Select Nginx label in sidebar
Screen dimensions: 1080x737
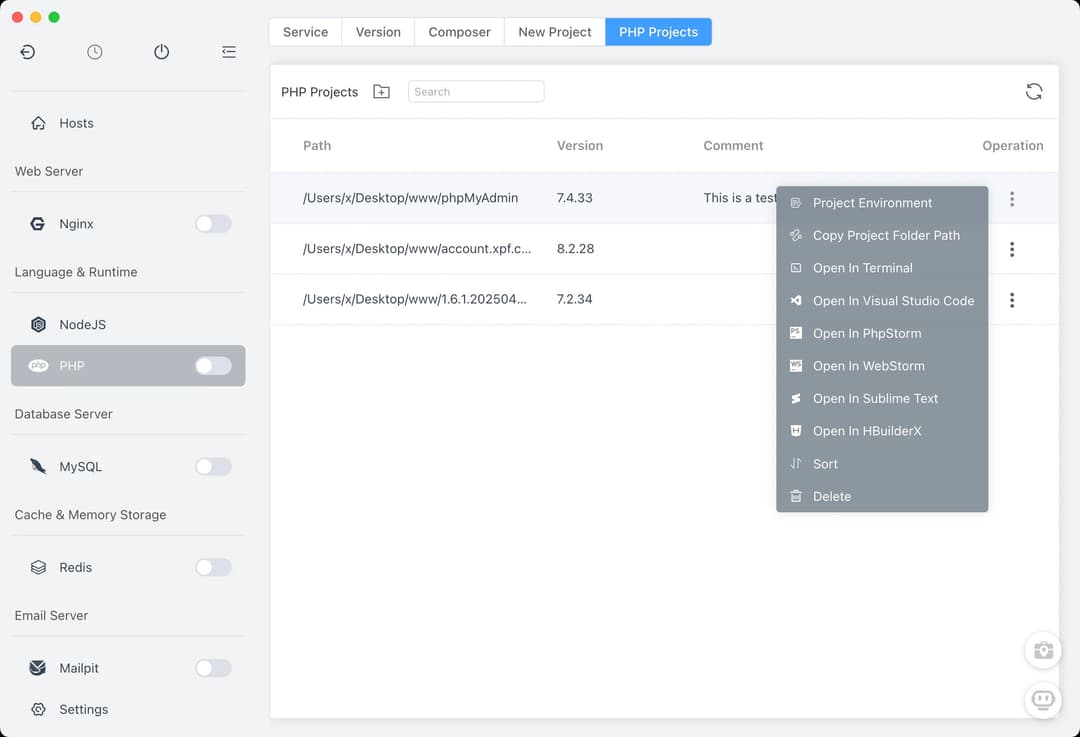tap(76, 224)
